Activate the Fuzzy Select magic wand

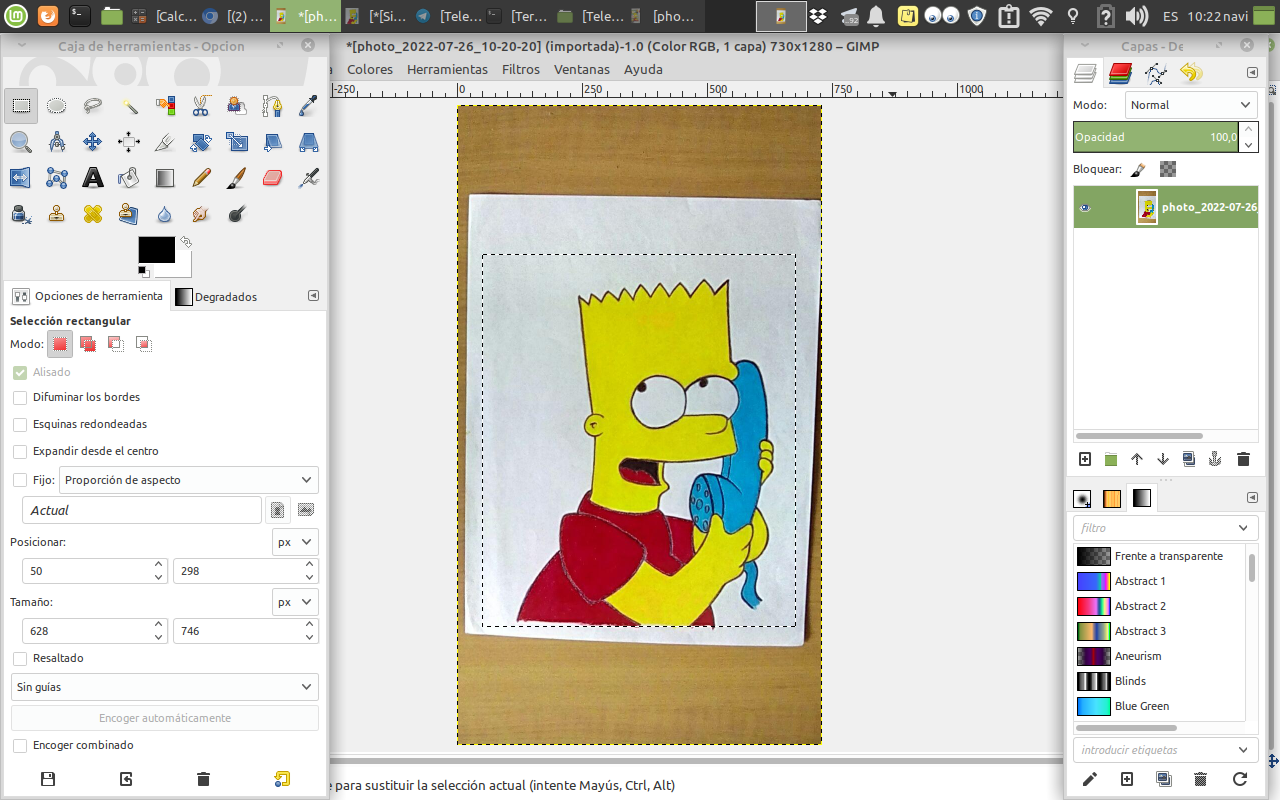click(x=129, y=105)
